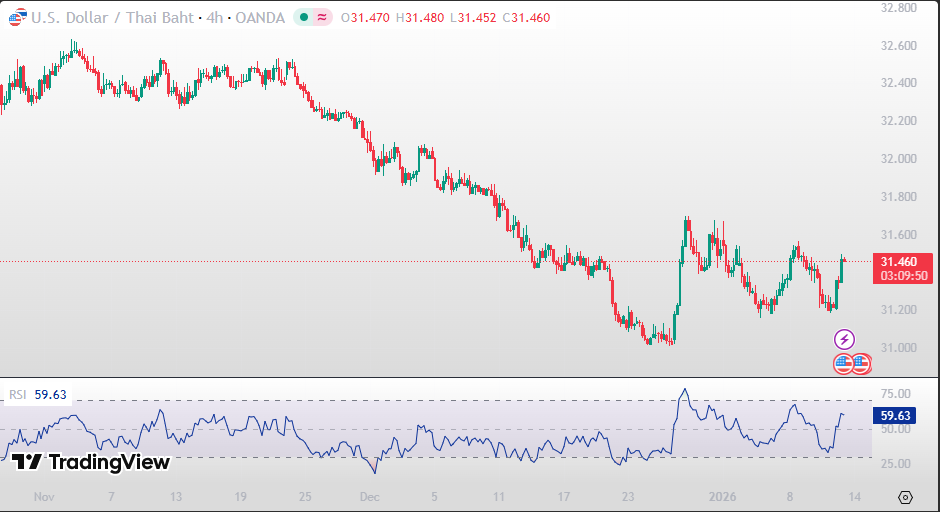Open the leftmost US flag economic event

(844, 364)
